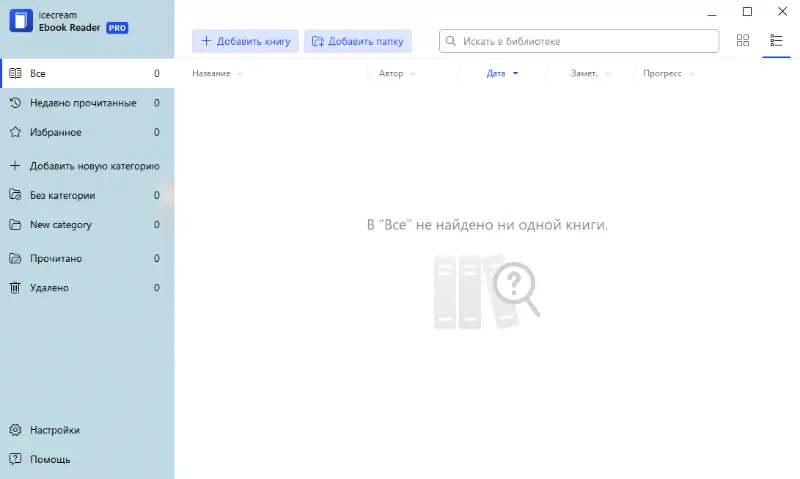The width and height of the screenshot is (800, 479).
Task: Click Добавить новую категорию
Action: tap(87, 166)
